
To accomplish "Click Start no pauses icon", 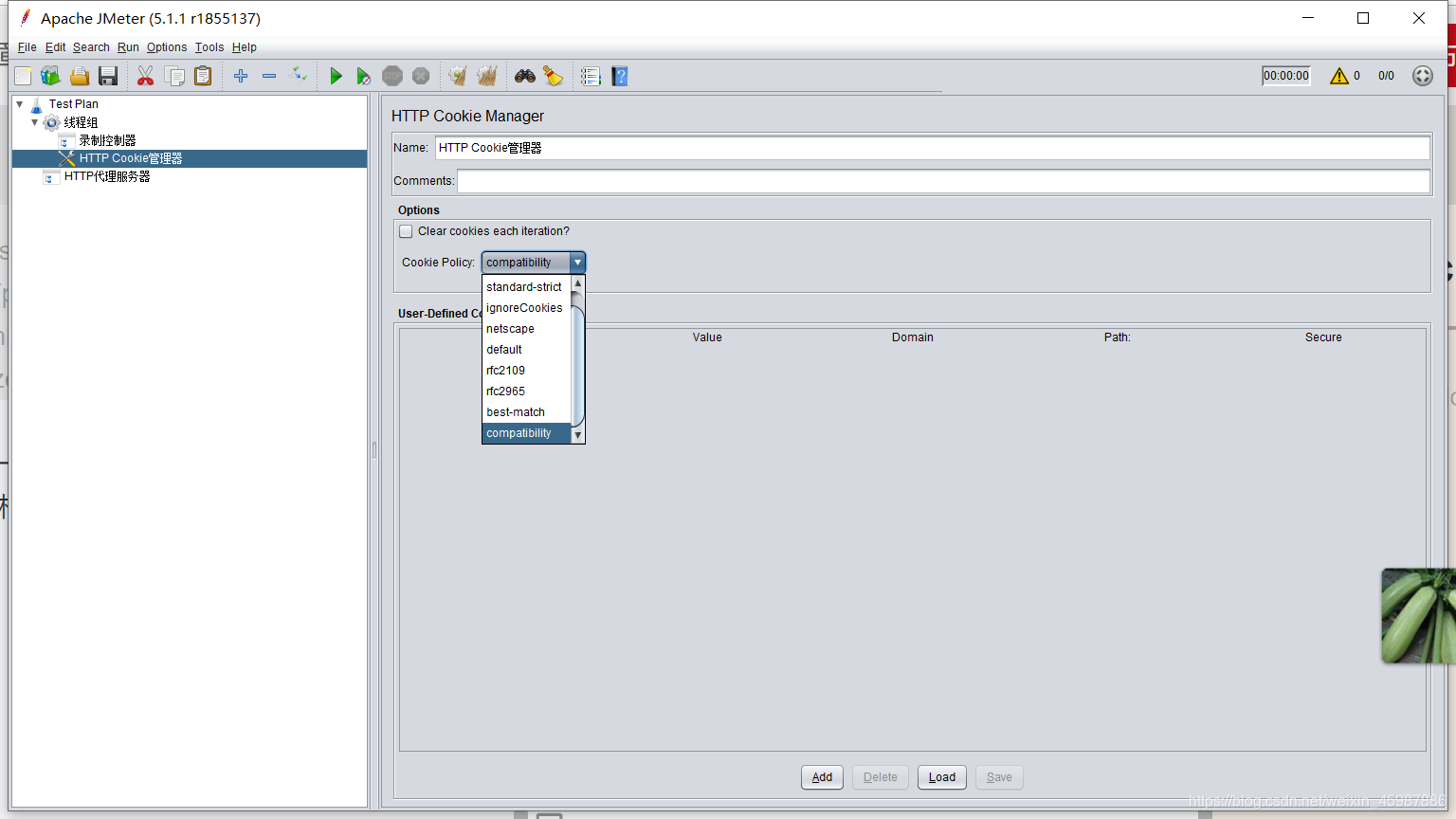I will point(363,76).
